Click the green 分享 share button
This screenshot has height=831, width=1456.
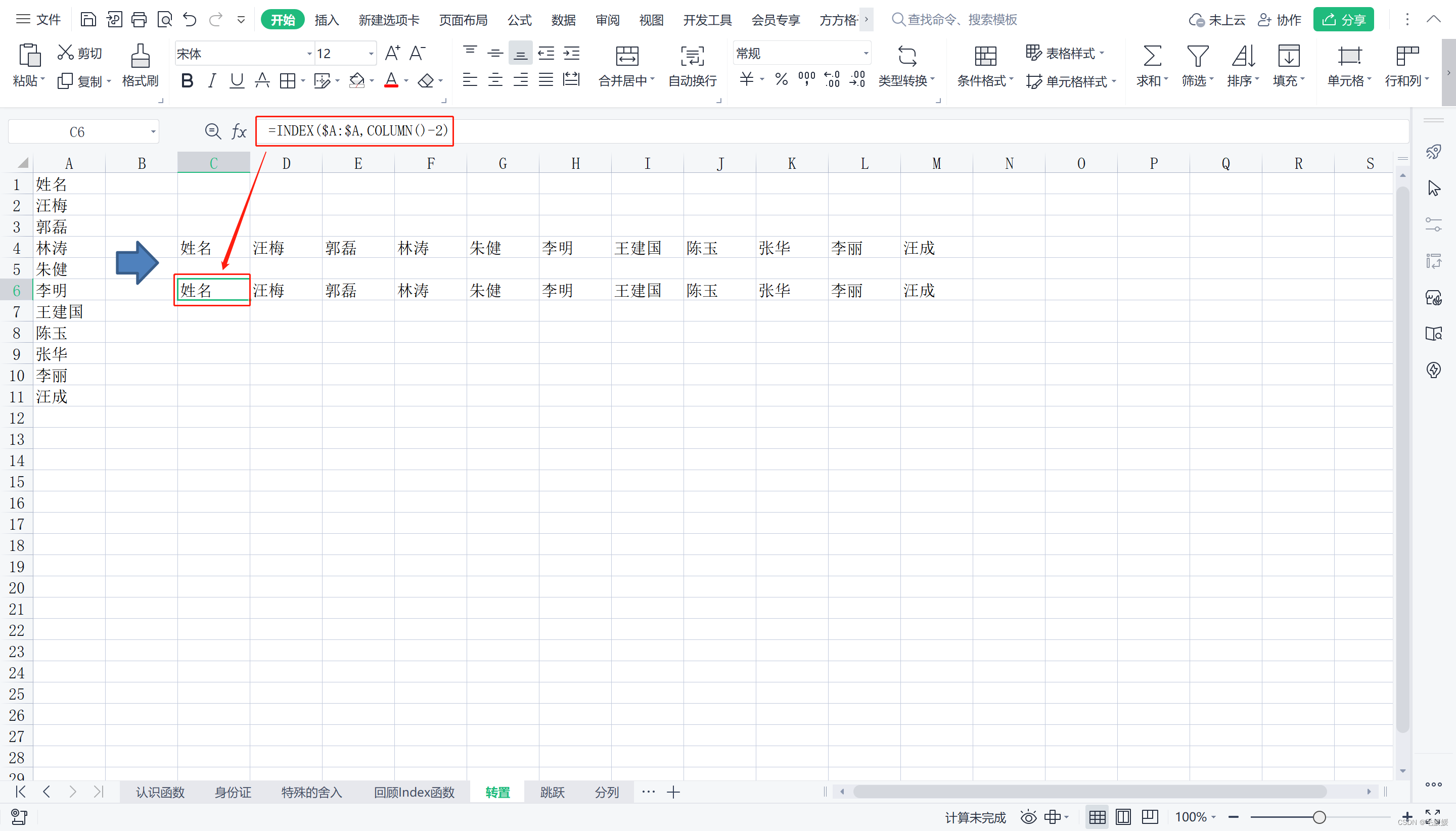(1344, 20)
